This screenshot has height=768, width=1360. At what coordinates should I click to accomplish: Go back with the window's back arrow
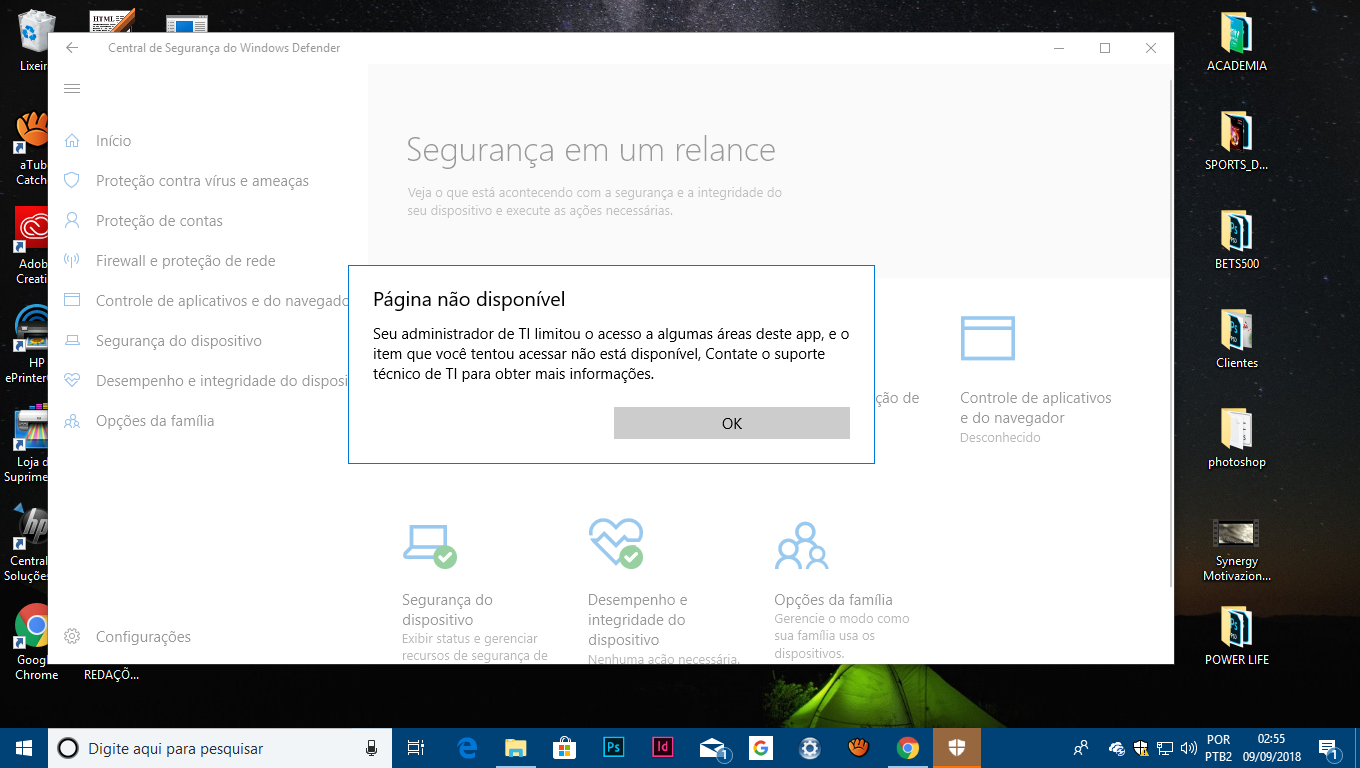[x=72, y=48]
